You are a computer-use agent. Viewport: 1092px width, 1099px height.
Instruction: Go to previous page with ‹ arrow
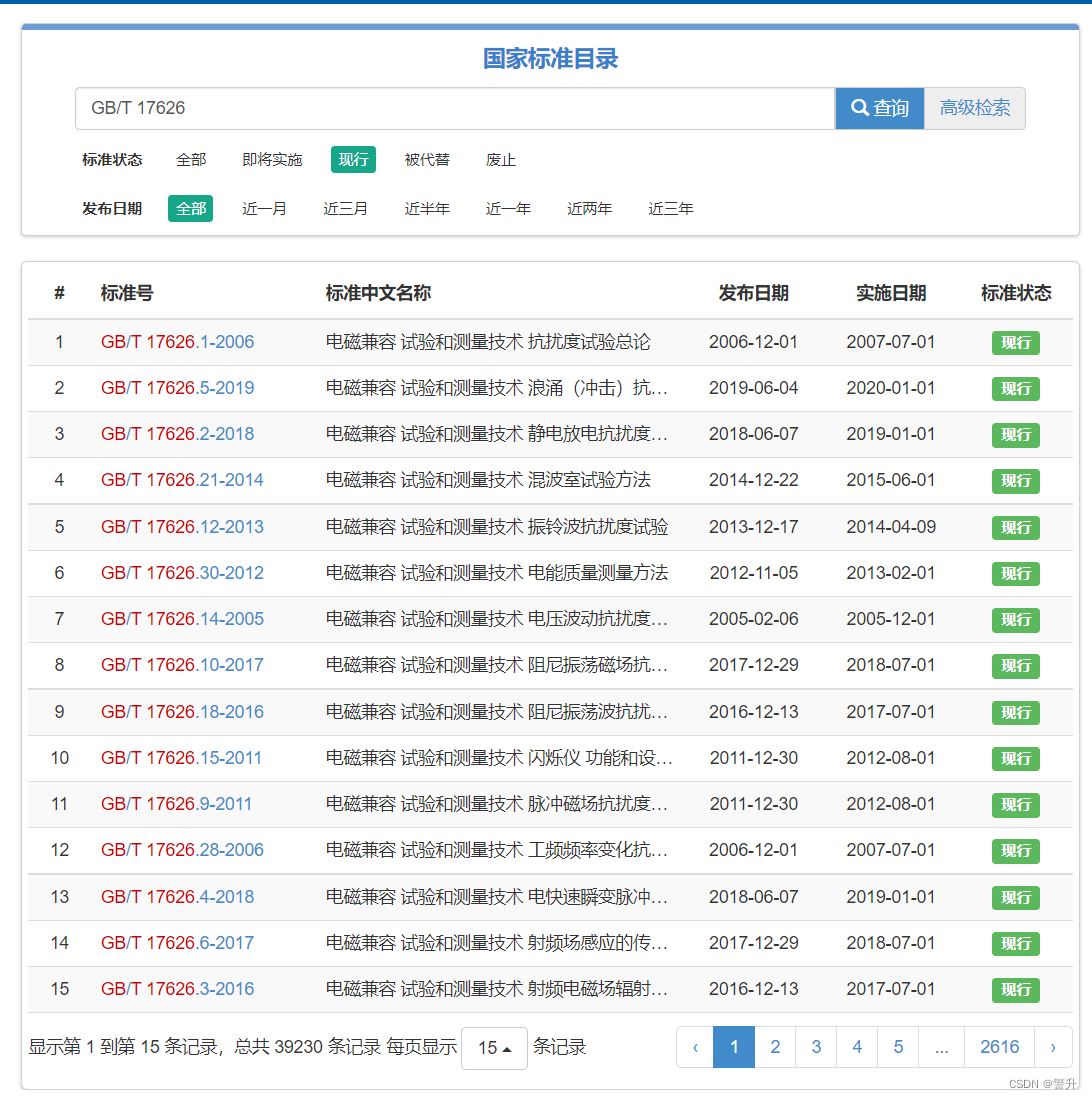pyautogui.click(x=695, y=1047)
